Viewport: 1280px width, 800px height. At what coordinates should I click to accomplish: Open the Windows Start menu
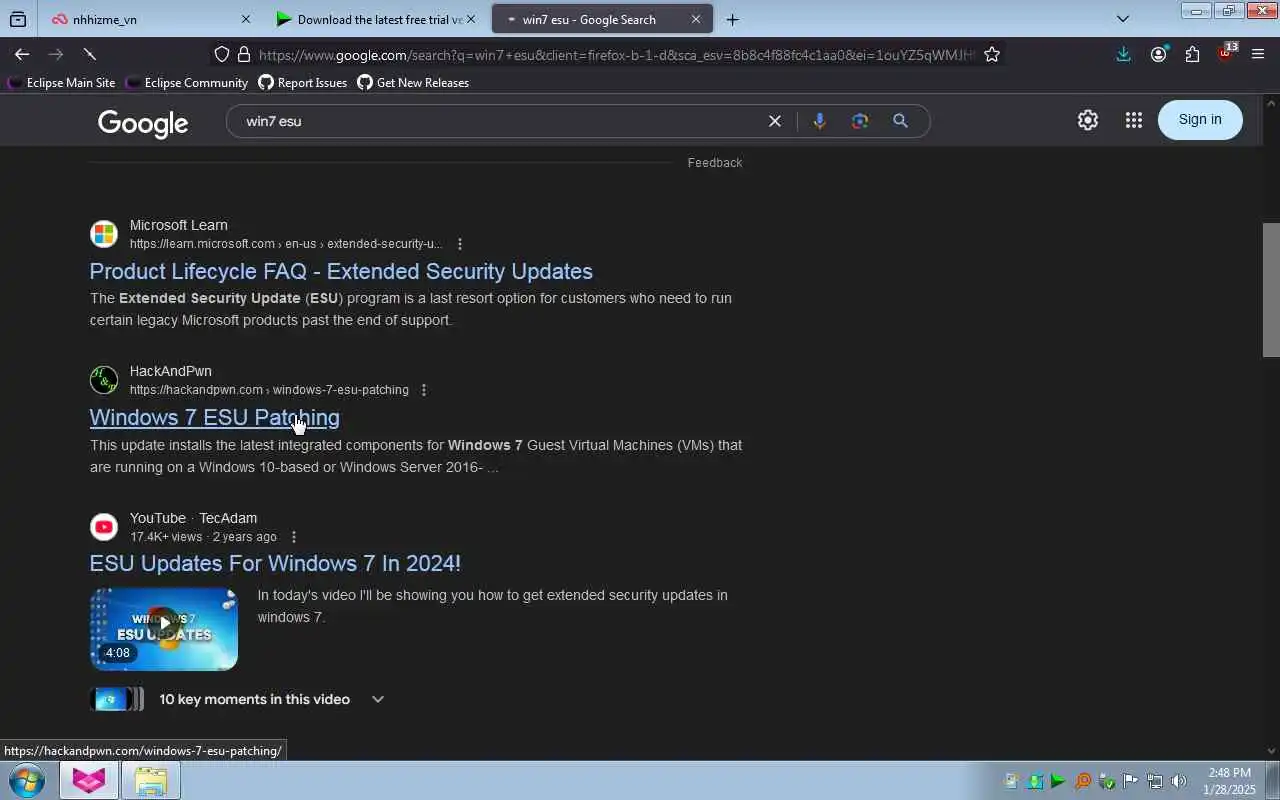coord(26,780)
